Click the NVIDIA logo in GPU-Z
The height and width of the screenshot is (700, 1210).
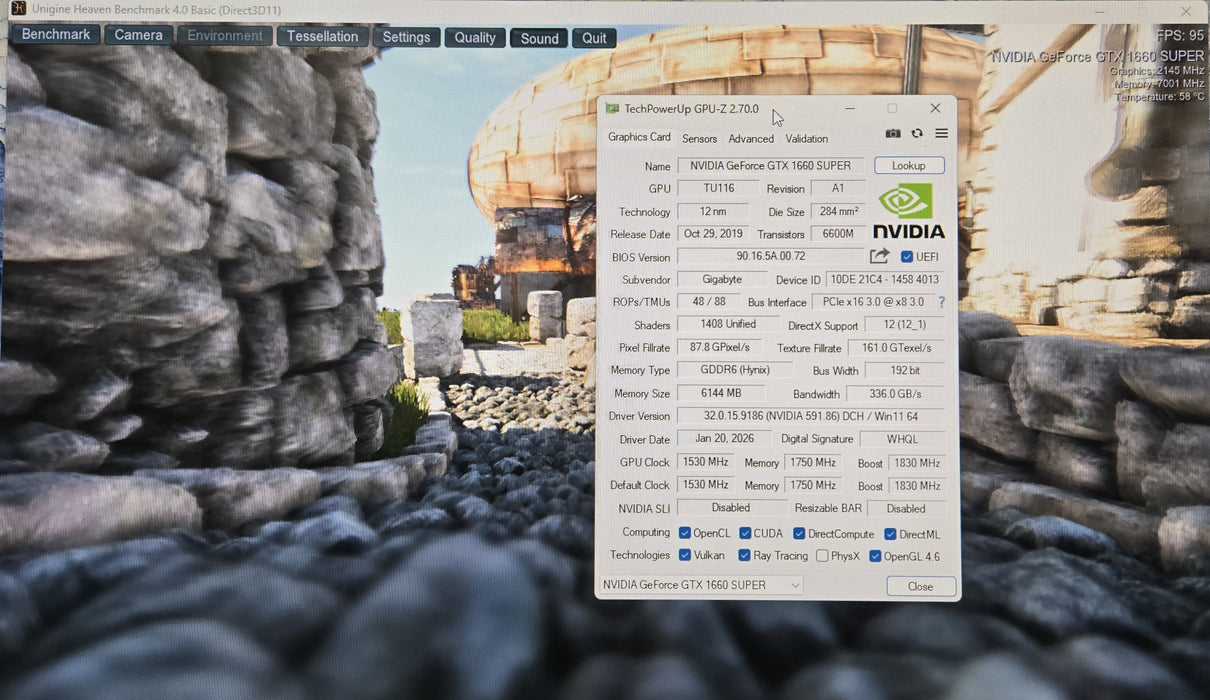click(x=908, y=211)
